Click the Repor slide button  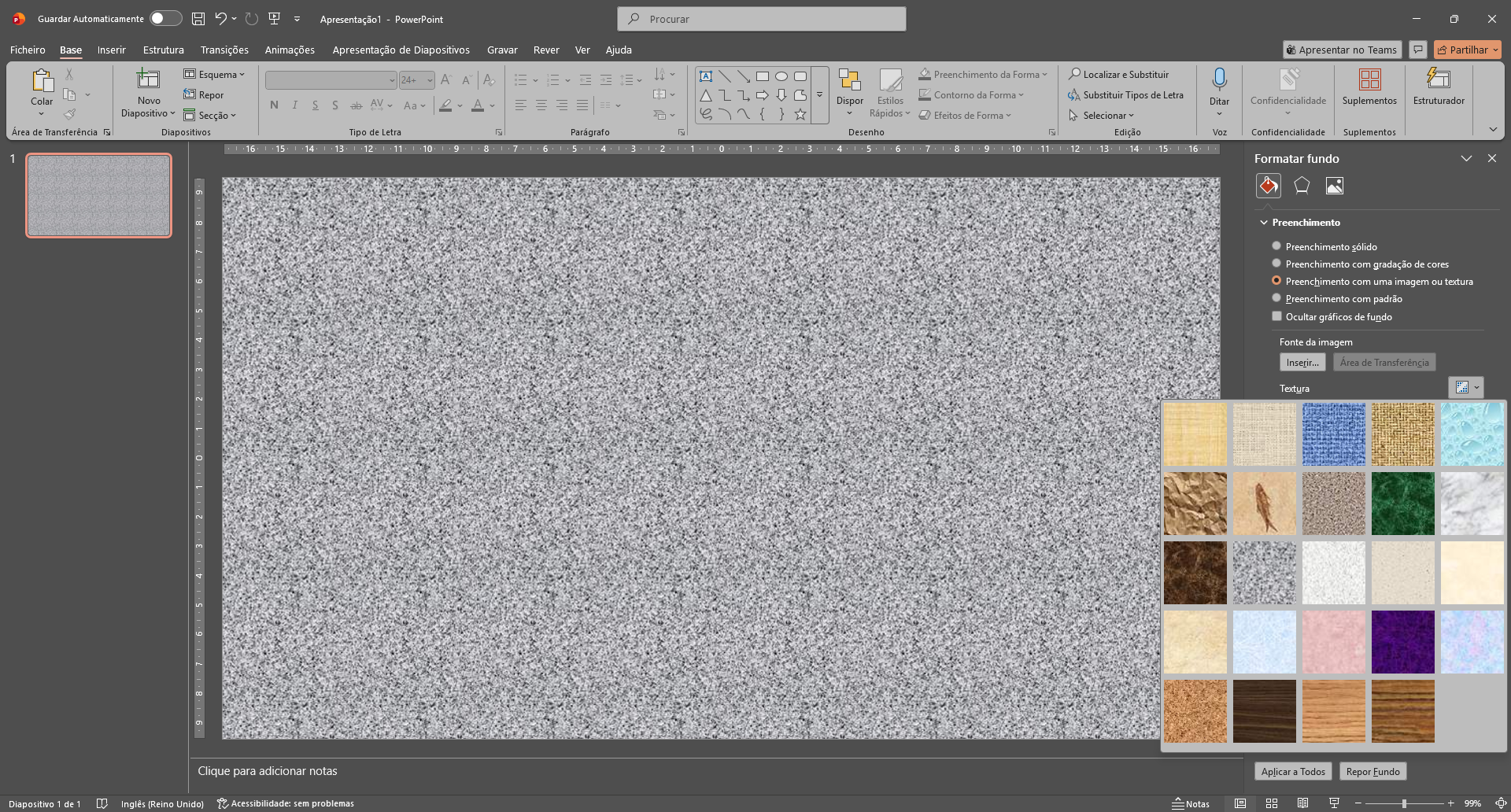click(x=204, y=94)
